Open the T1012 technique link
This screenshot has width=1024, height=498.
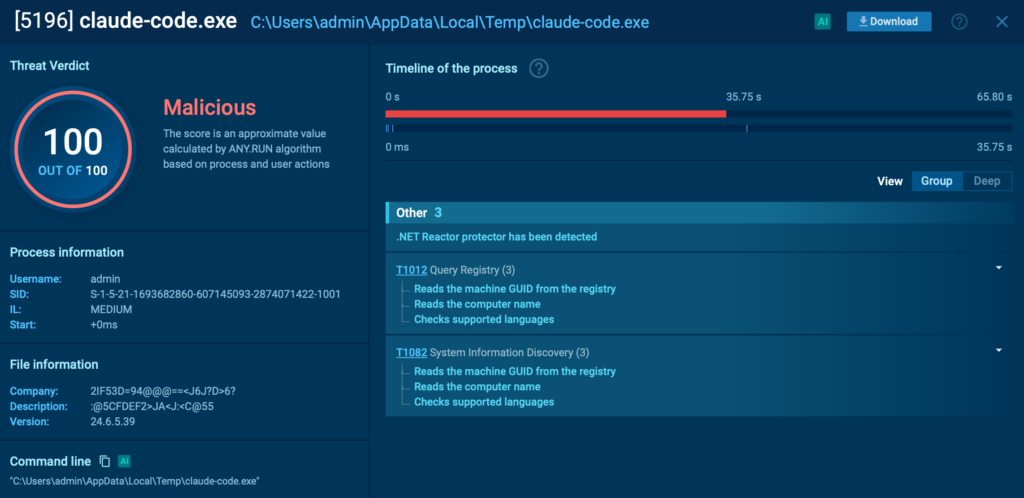point(411,270)
